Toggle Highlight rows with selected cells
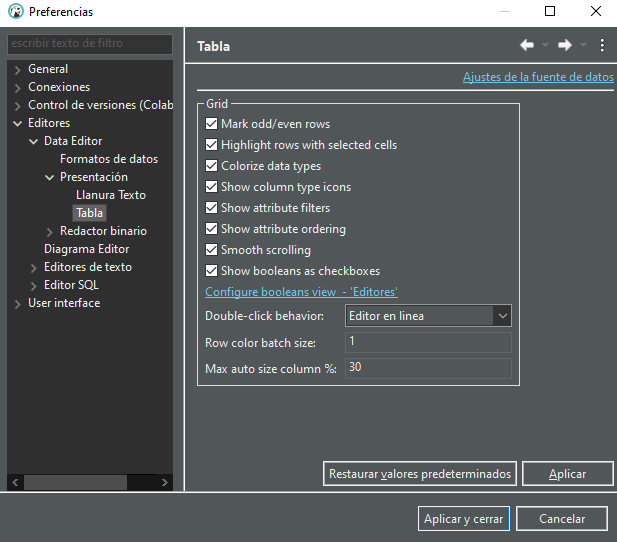 [x=211, y=145]
